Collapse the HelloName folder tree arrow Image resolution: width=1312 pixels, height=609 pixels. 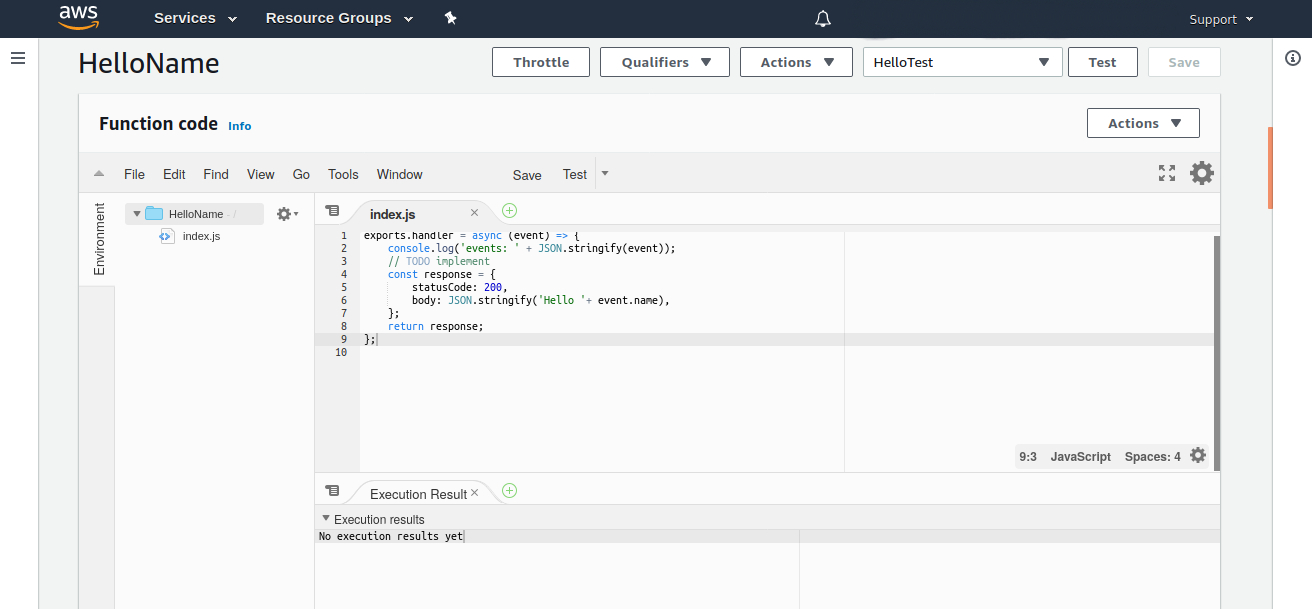click(137, 214)
